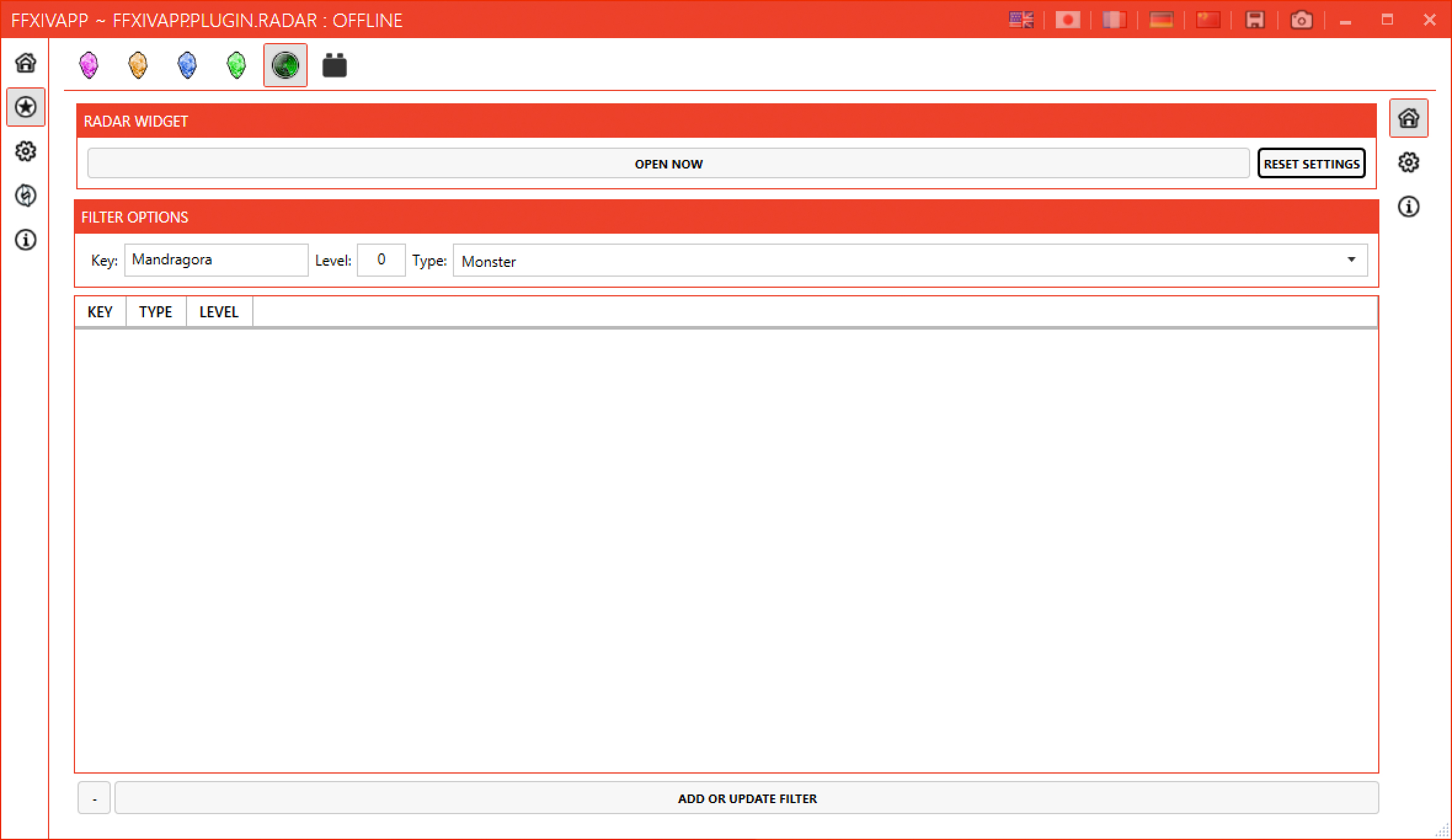Open the black plugin block icon tab
This screenshot has height=840, width=1452.
coord(335,65)
